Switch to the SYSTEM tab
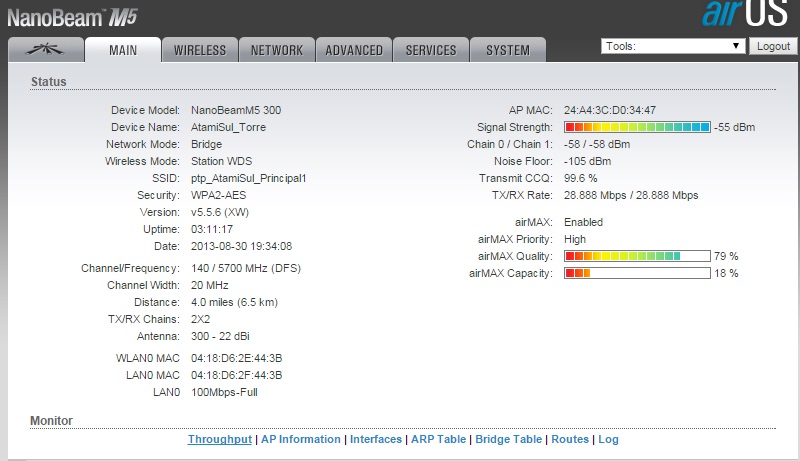The height and width of the screenshot is (461, 800). click(508, 50)
